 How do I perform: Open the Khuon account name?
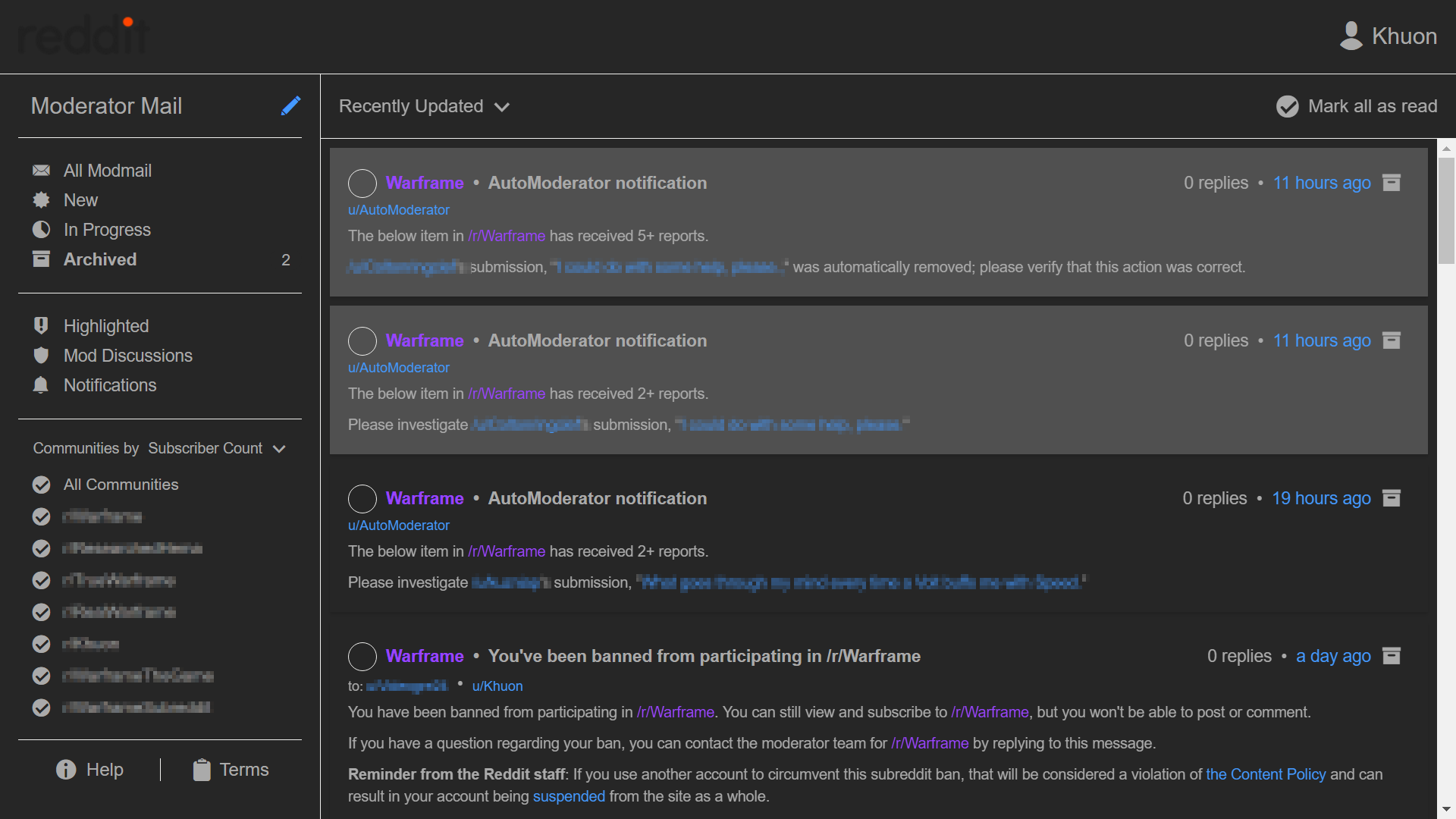click(x=1404, y=36)
